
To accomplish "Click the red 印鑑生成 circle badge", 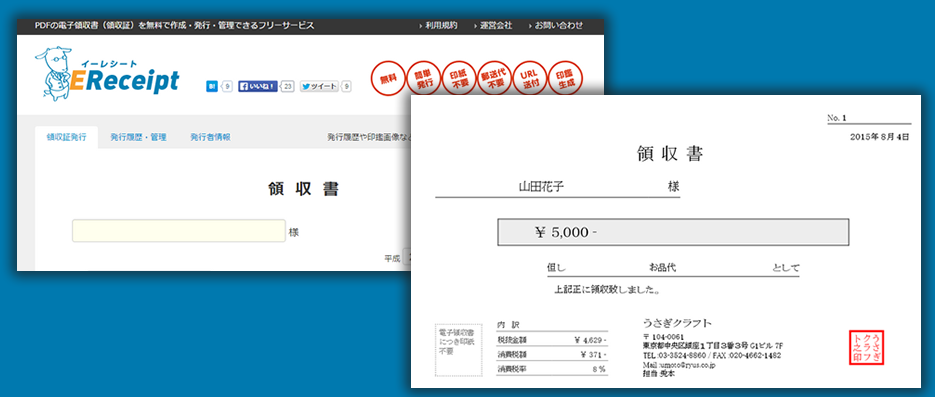I will click(565, 79).
